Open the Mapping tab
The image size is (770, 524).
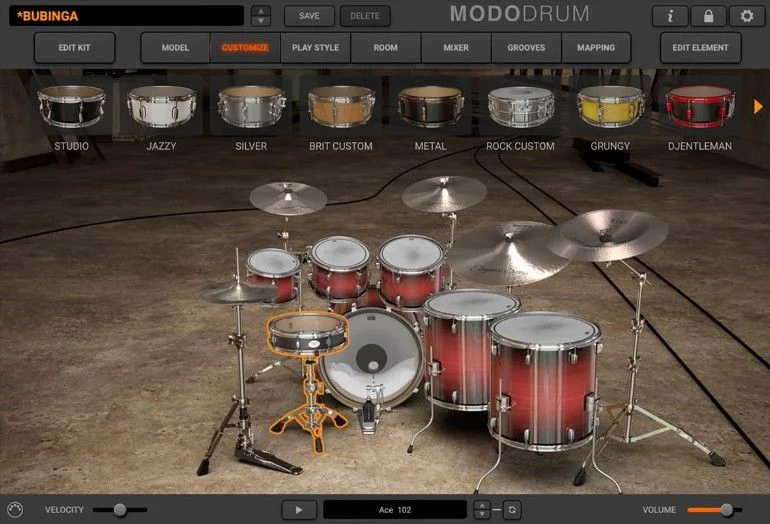point(596,48)
